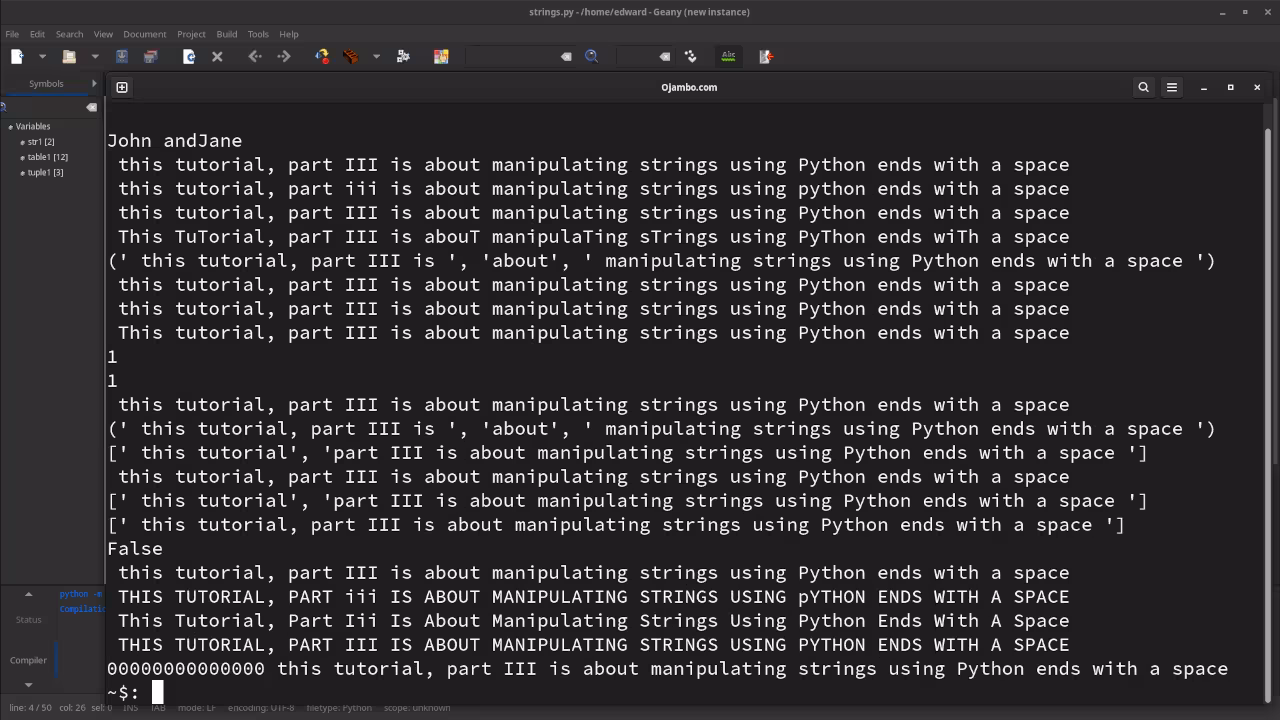Select str1 [2] in symbols tree
Screen dimensions: 1280x720
(41, 142)
